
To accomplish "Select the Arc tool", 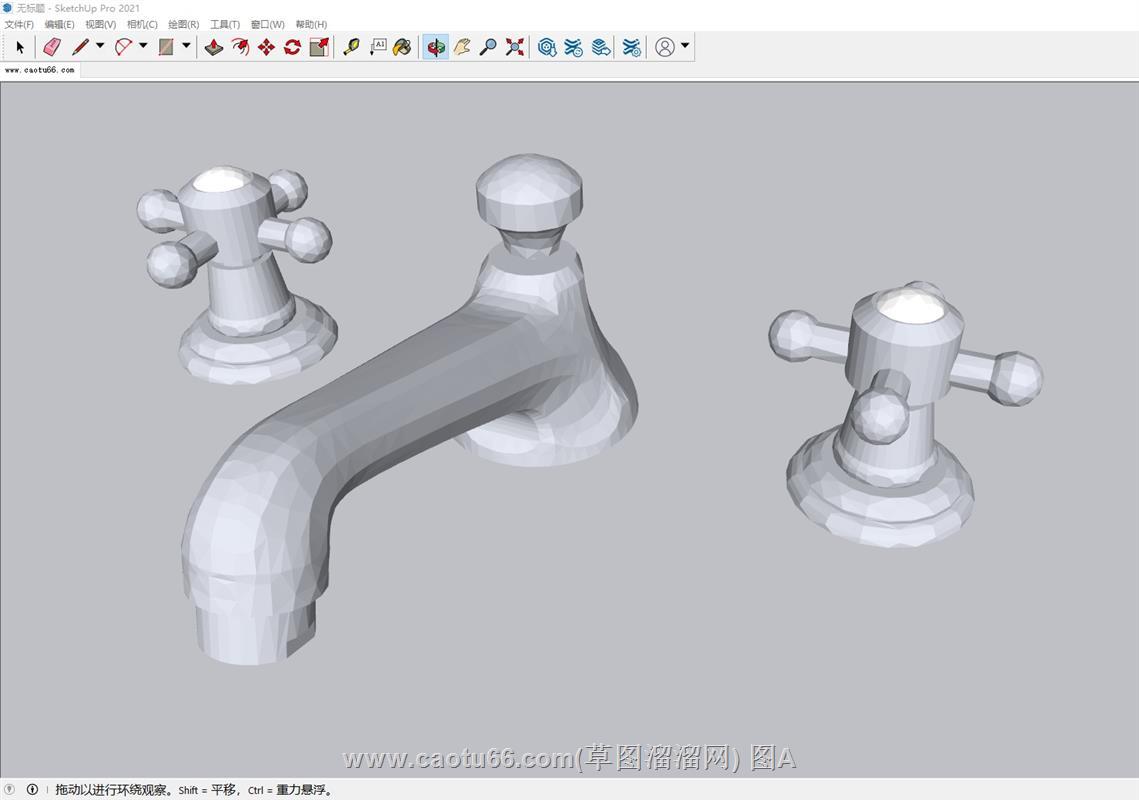I will coord(123,47).
